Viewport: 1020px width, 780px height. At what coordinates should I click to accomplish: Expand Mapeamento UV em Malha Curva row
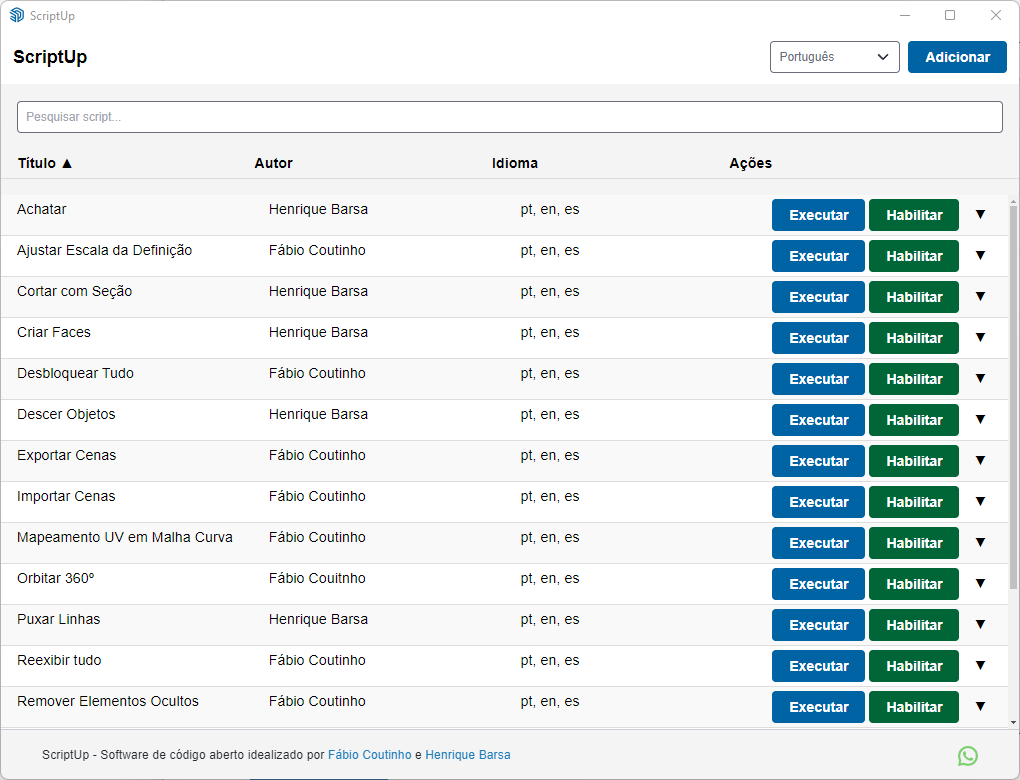pos(980,543)
